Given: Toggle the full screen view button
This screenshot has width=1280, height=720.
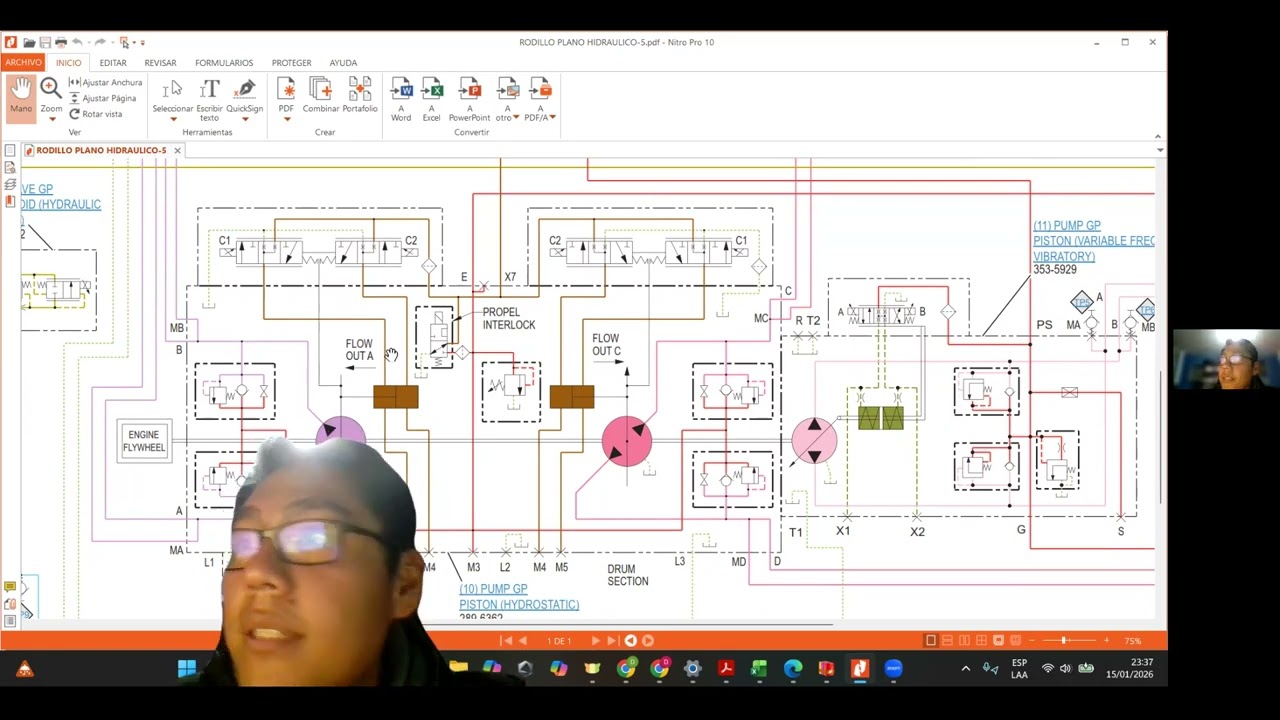Looking at the screenshot, I should pos(999,640).
